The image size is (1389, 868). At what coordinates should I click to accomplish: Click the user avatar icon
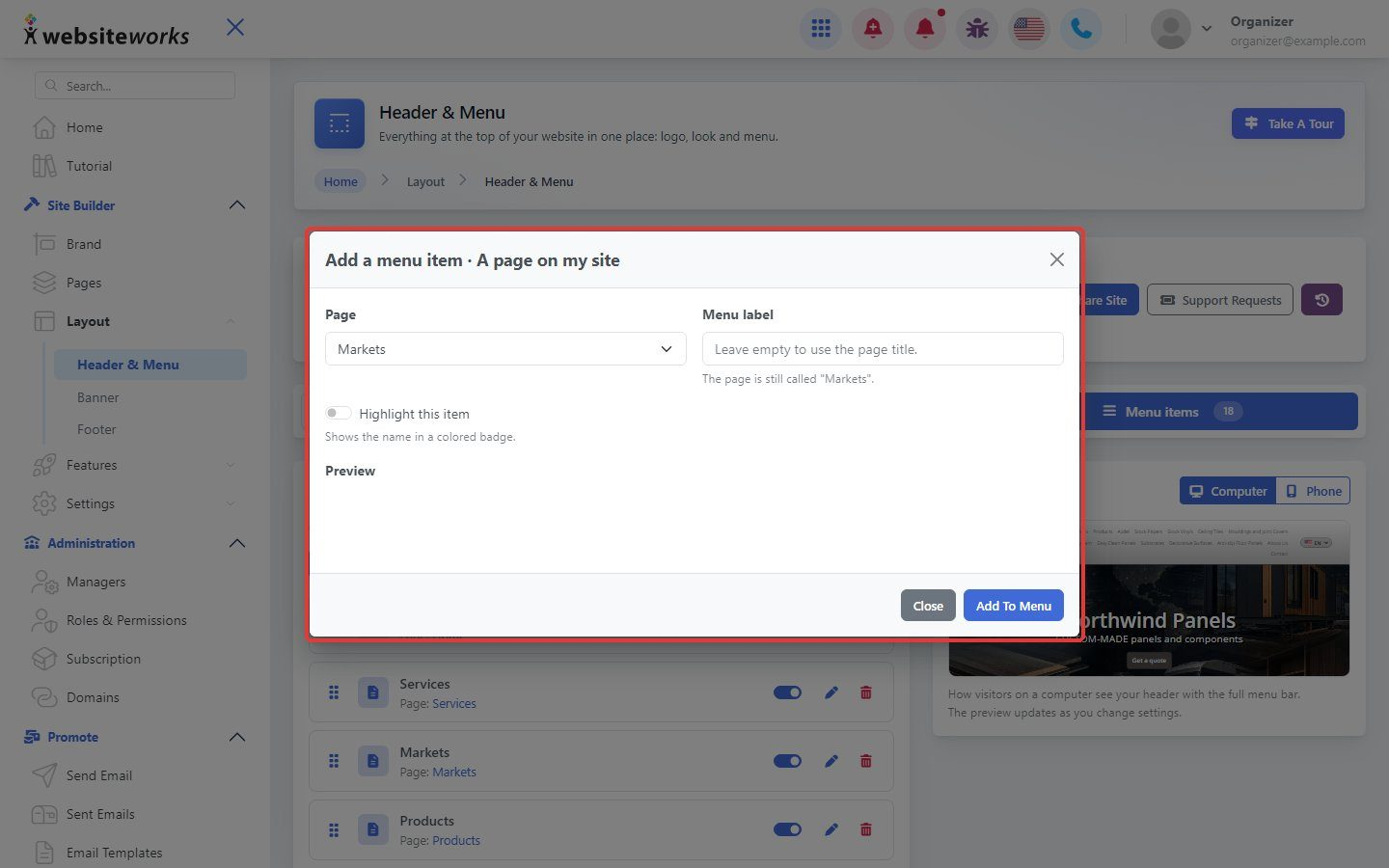click(1171, 29)
